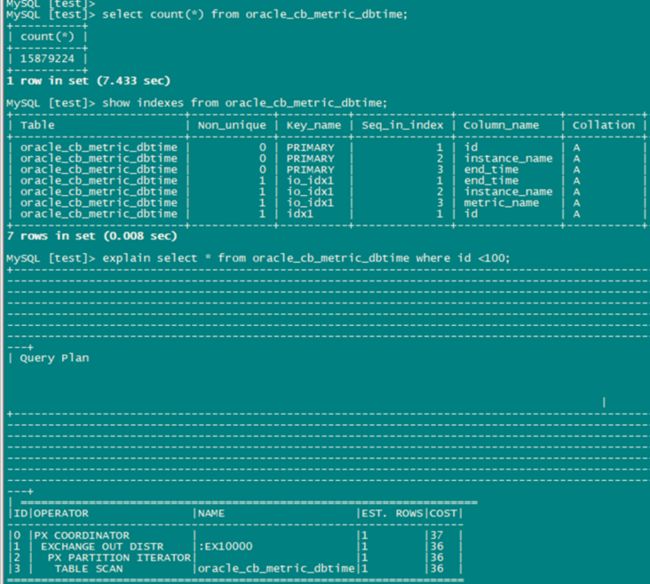The image size is (650, 584).
Task: Select the metric_name column value
Action: [x=501, y=203]
